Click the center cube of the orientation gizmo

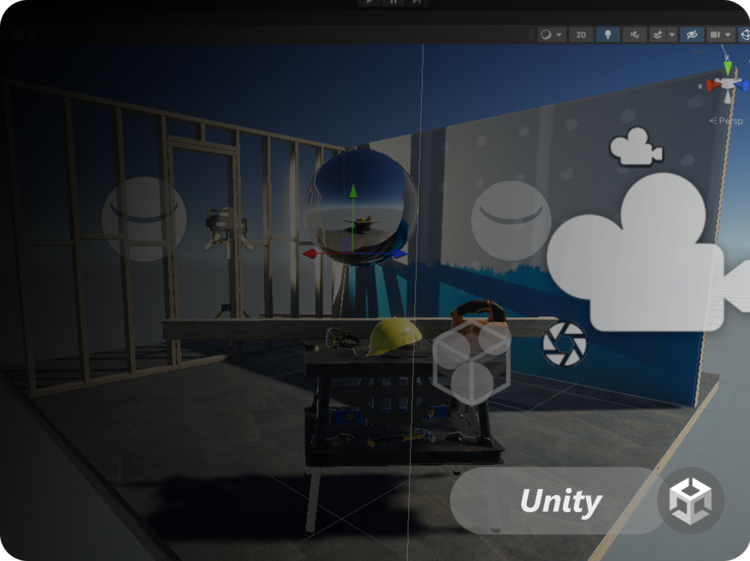point(728,84)
